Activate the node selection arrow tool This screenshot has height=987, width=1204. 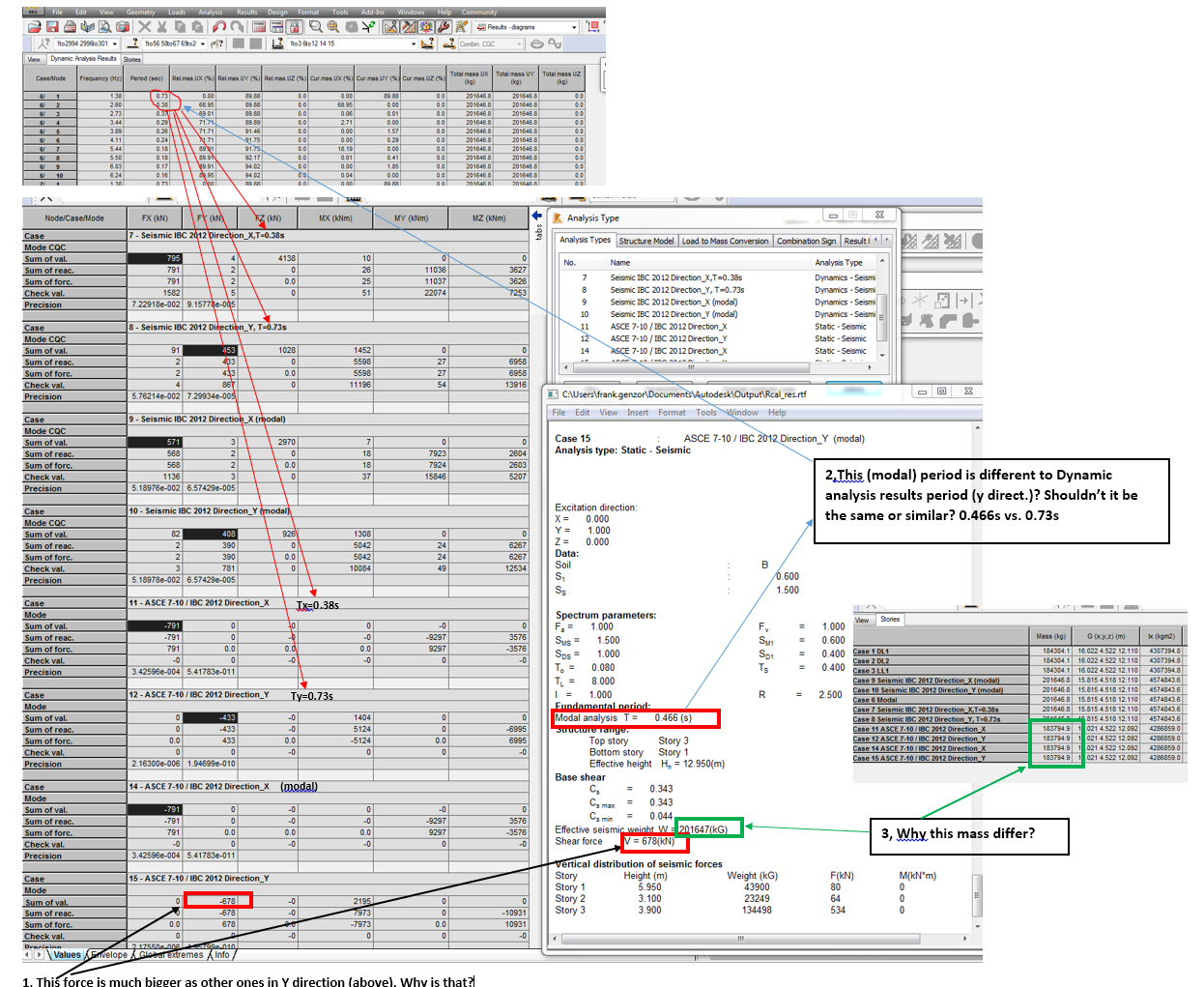coord(43,43)
